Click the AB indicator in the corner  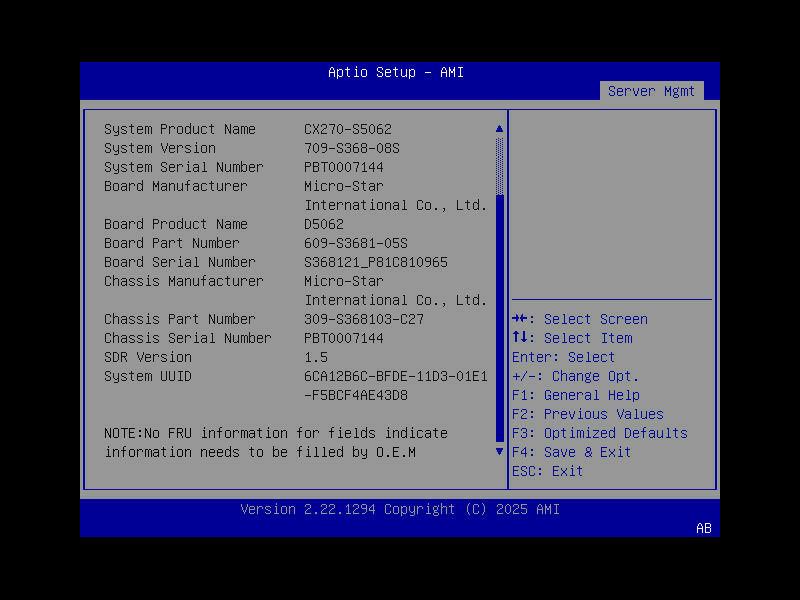click(x=703, y=529)
